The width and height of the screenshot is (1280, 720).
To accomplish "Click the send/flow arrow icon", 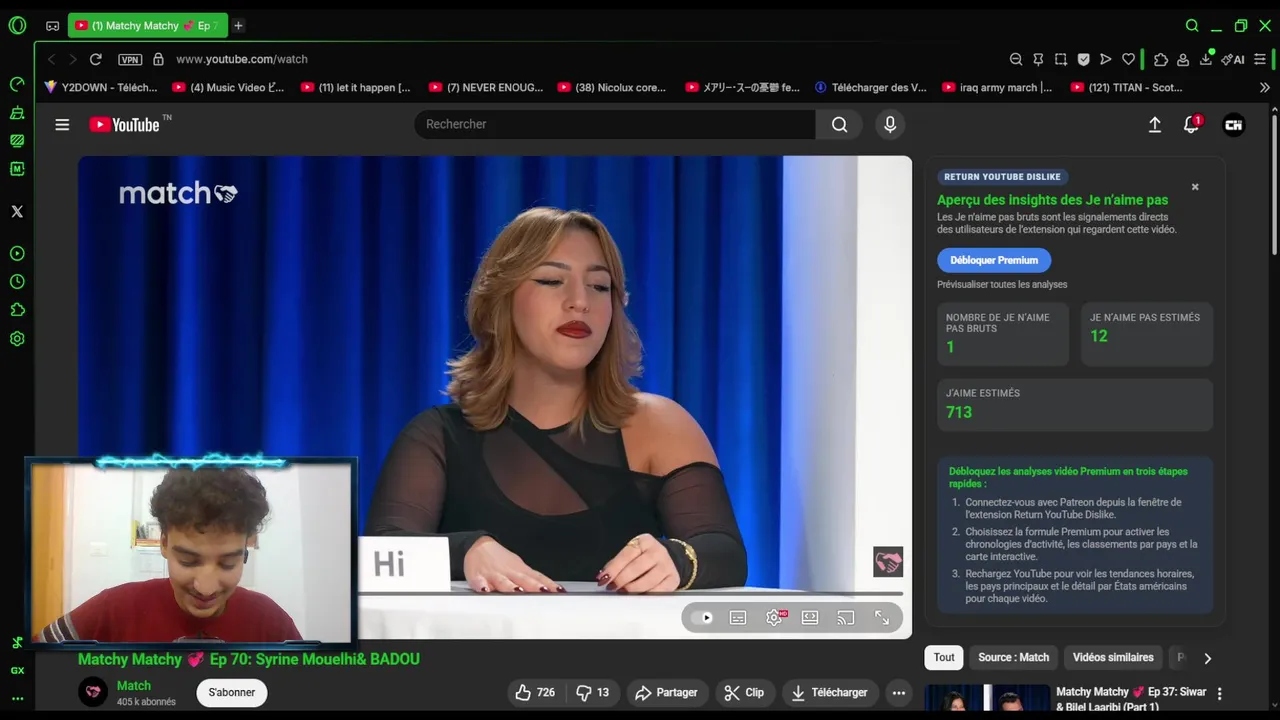I will pyautogui.click(x=1105, y=60).
